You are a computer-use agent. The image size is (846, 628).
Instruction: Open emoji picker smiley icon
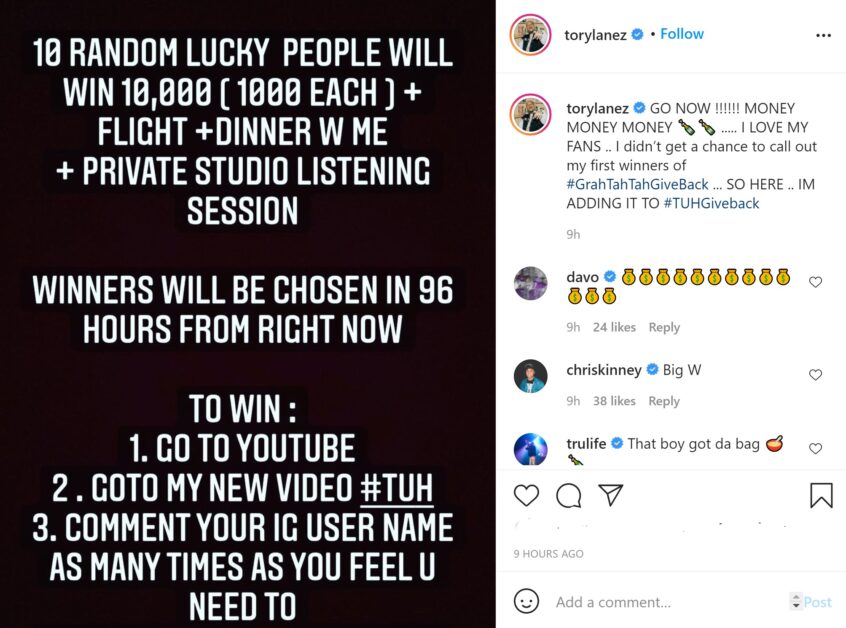click(x=526, y=601)
